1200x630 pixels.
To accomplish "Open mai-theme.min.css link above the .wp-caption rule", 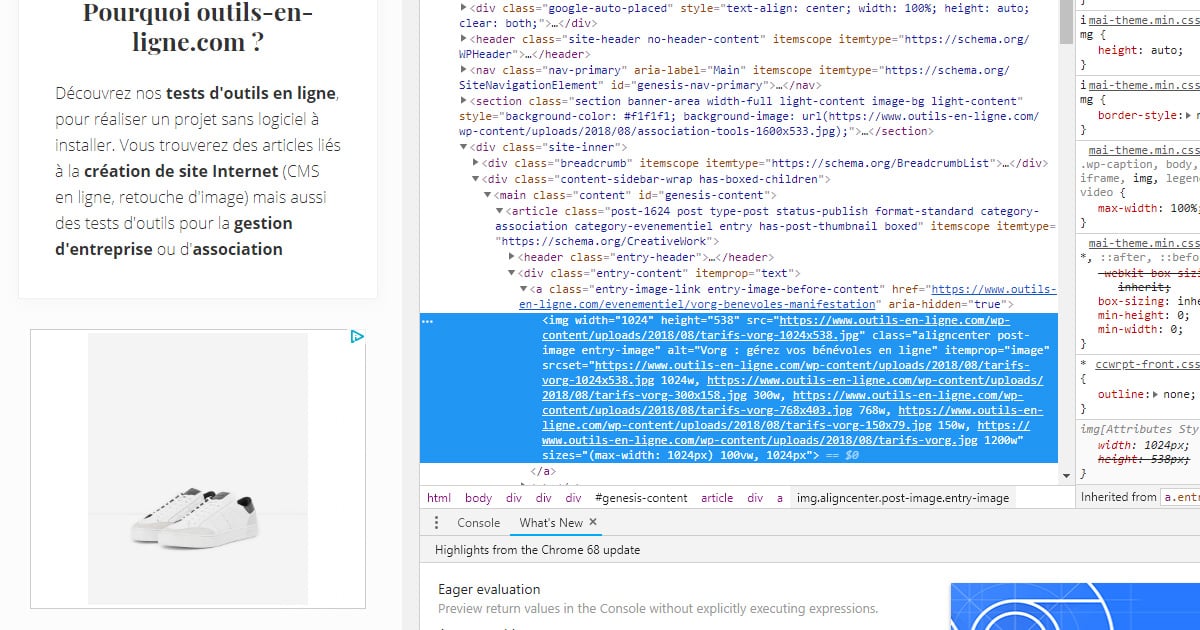I will click(x=1144, y=150).
